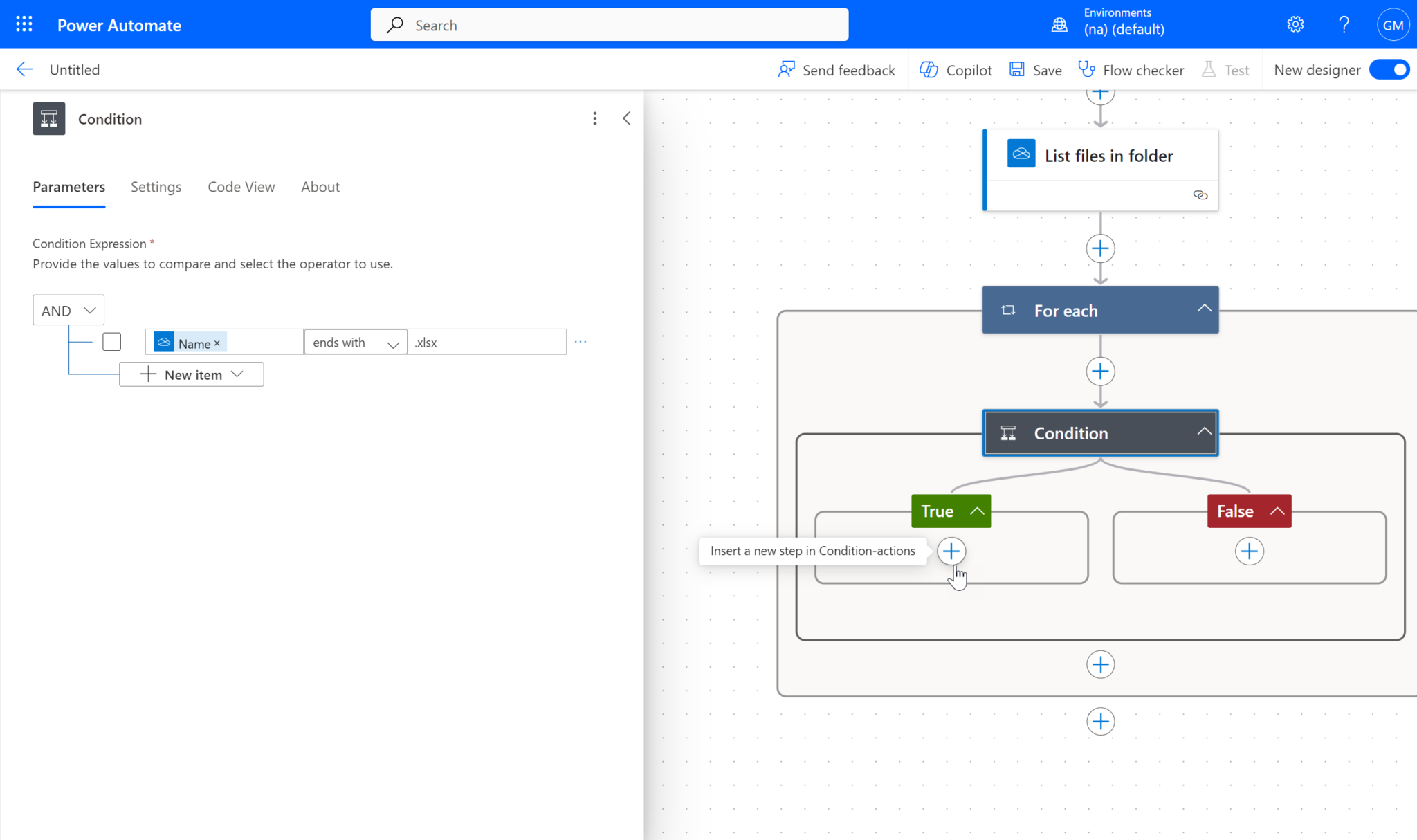Click the Save disk icon
This screenshot has width=1417, height=840.
[x=1016, y=70]
